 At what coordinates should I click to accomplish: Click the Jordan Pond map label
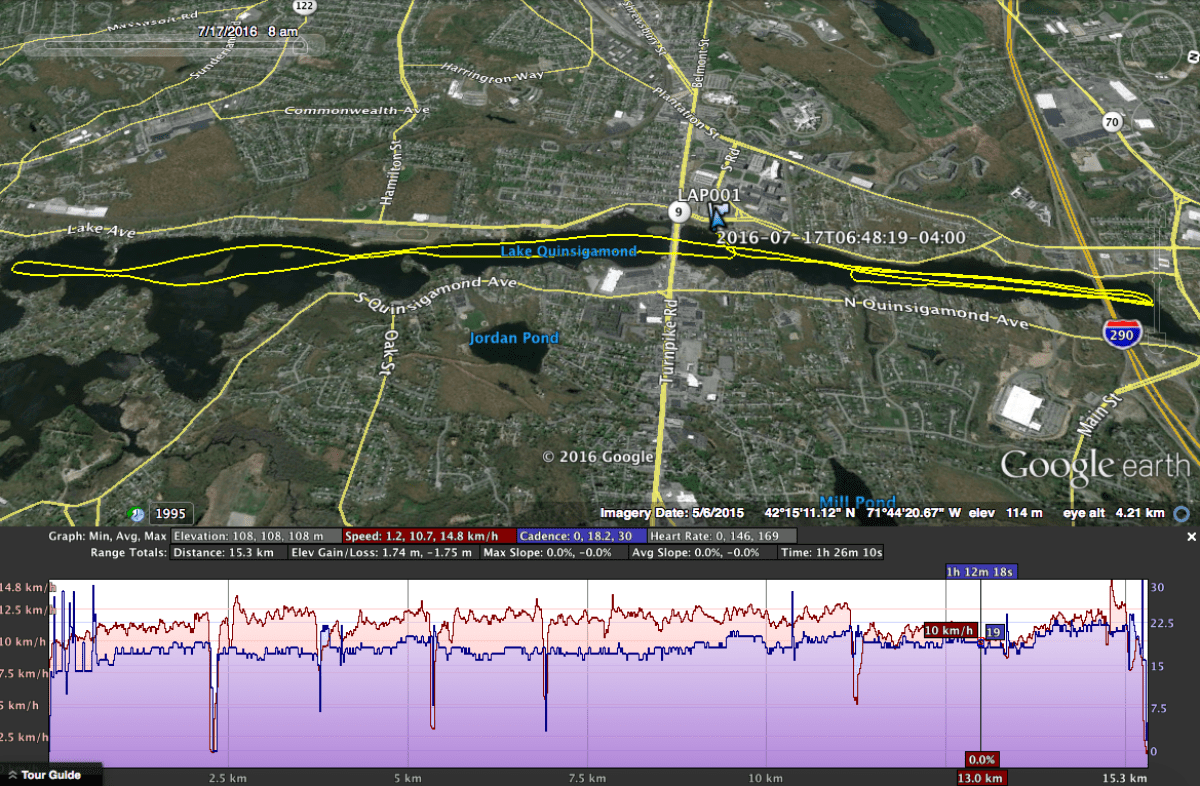[x=514, y=338]
